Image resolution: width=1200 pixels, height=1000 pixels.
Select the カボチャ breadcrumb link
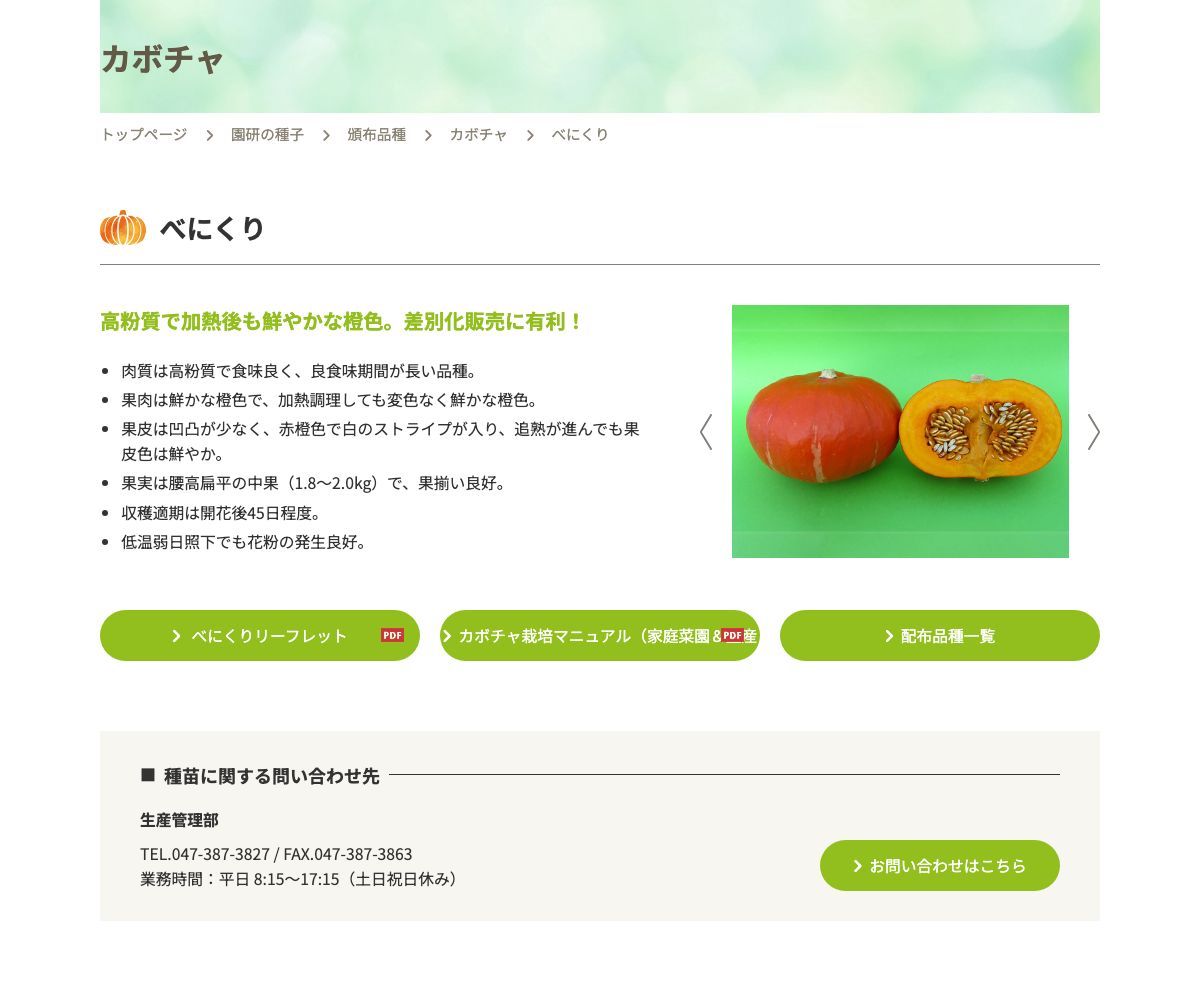point(478,134)
